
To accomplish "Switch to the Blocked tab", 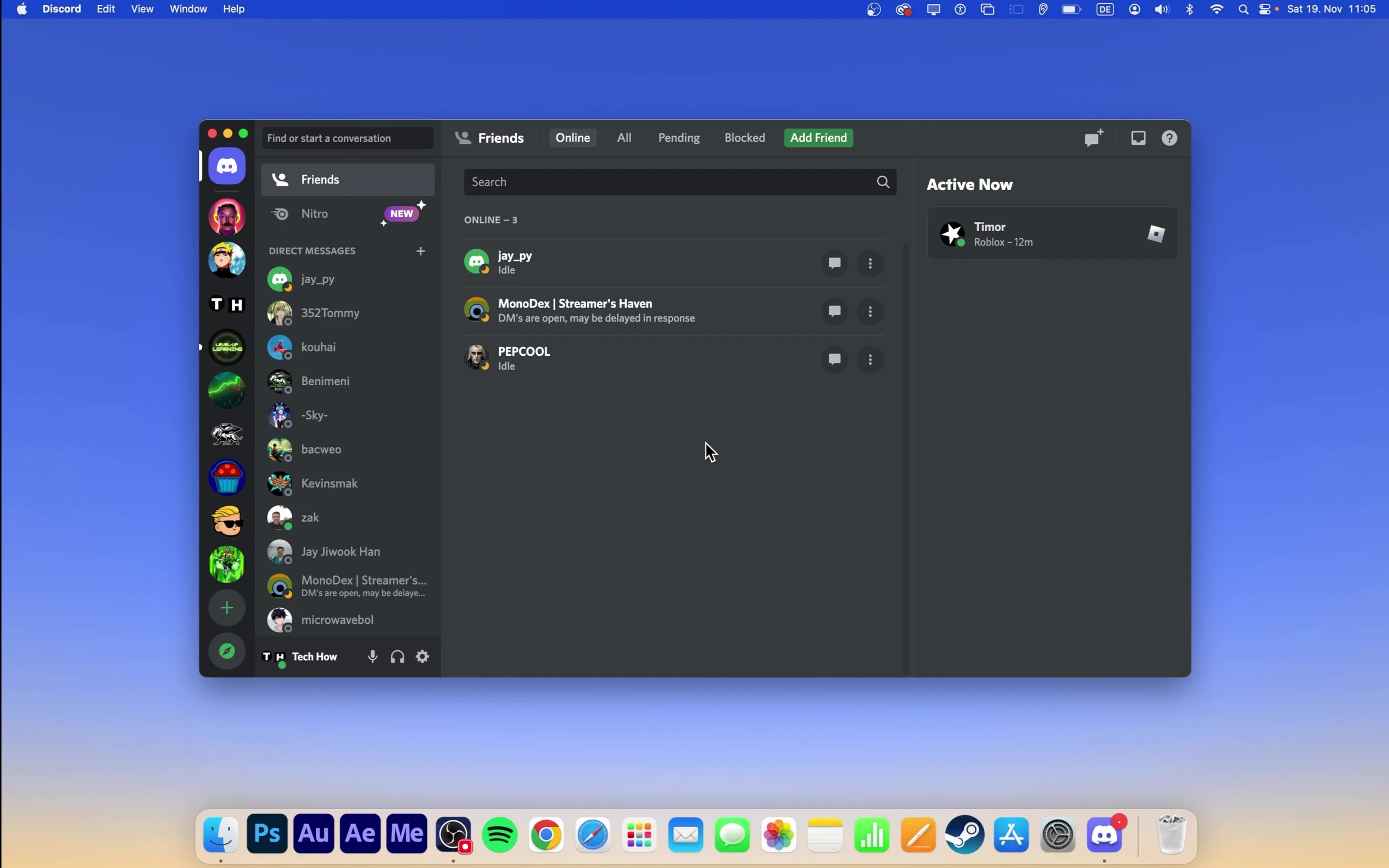I will [745, 138].
